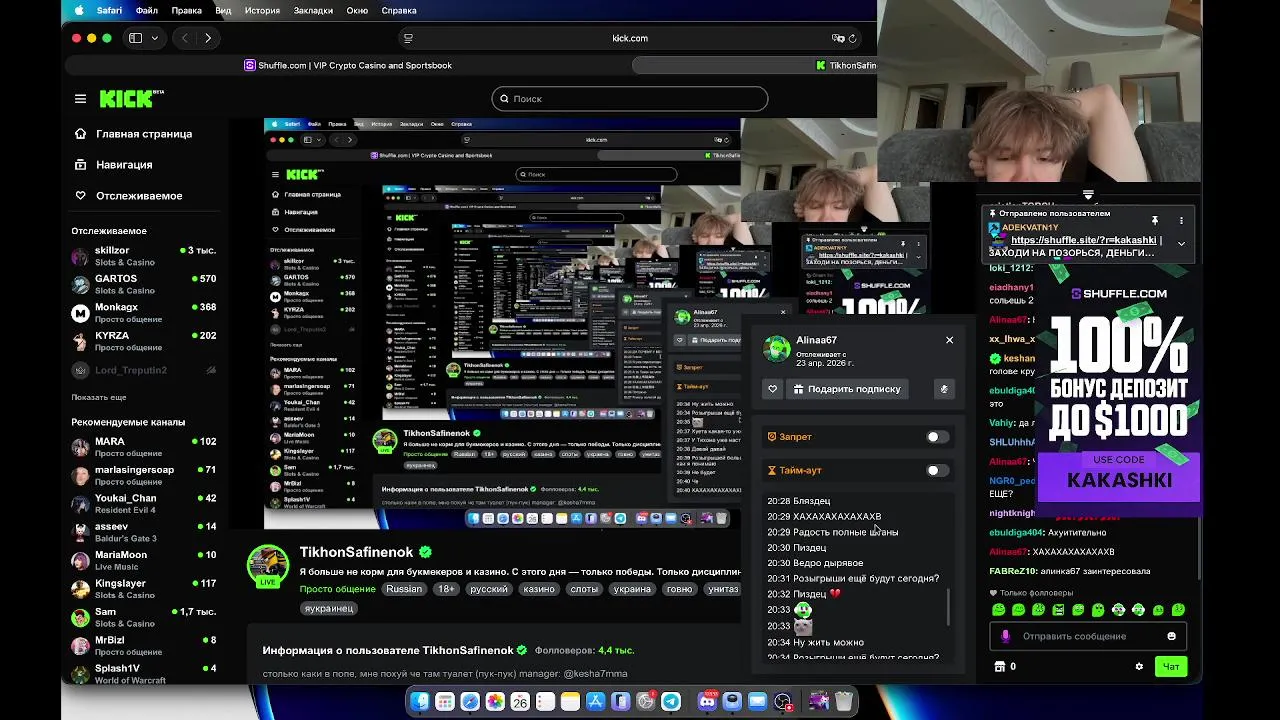The width and height of the screenshot is (1280, 720).
Task: Close the Alinaa67 user card
Action: (x=949, y=340)
